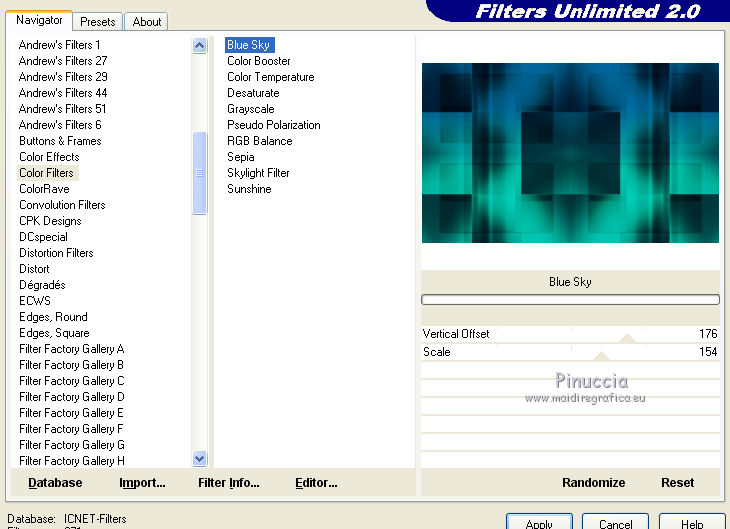Select CPK Designs category
The height and width of the screenshot is (529, 730).
pos(50,221)
